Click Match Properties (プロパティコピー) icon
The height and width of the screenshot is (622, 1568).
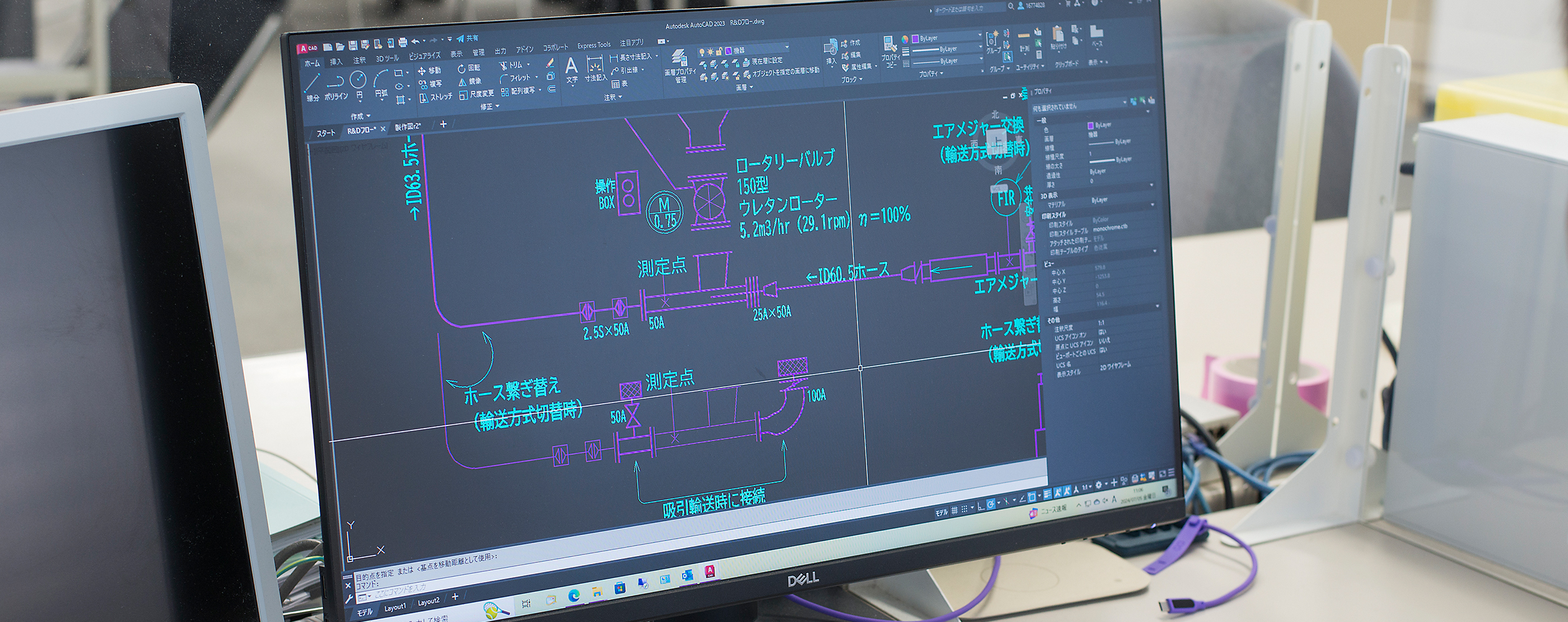coord(890,51)
